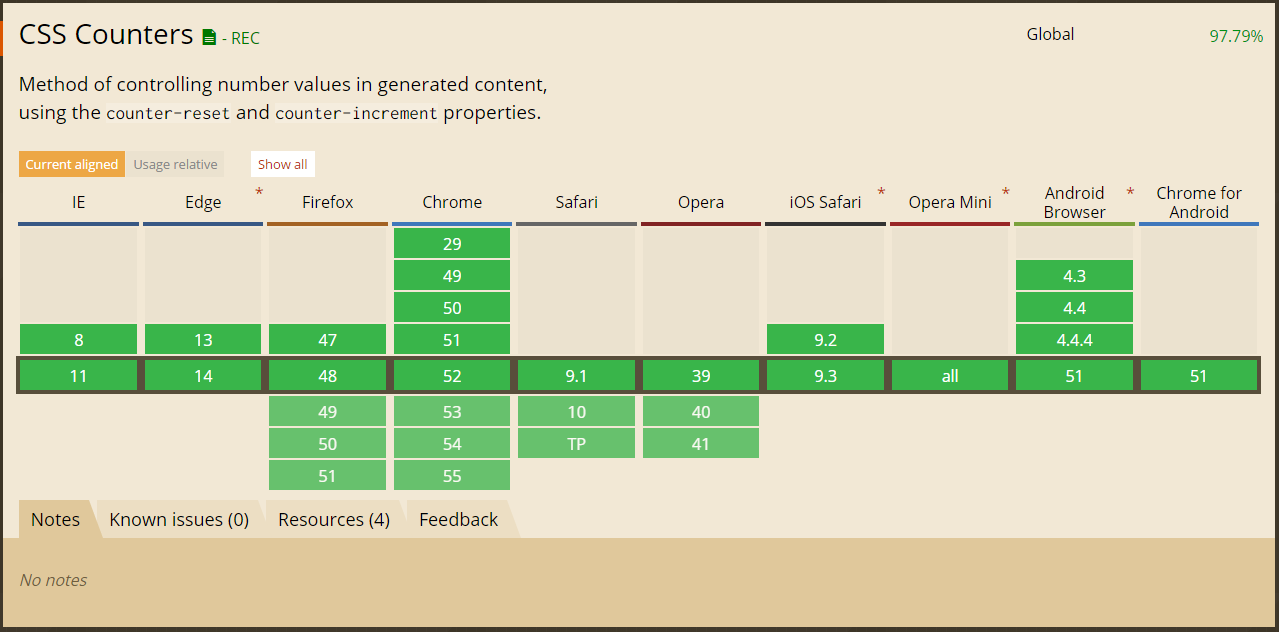Open the Feedback tab

click(458, 519)
